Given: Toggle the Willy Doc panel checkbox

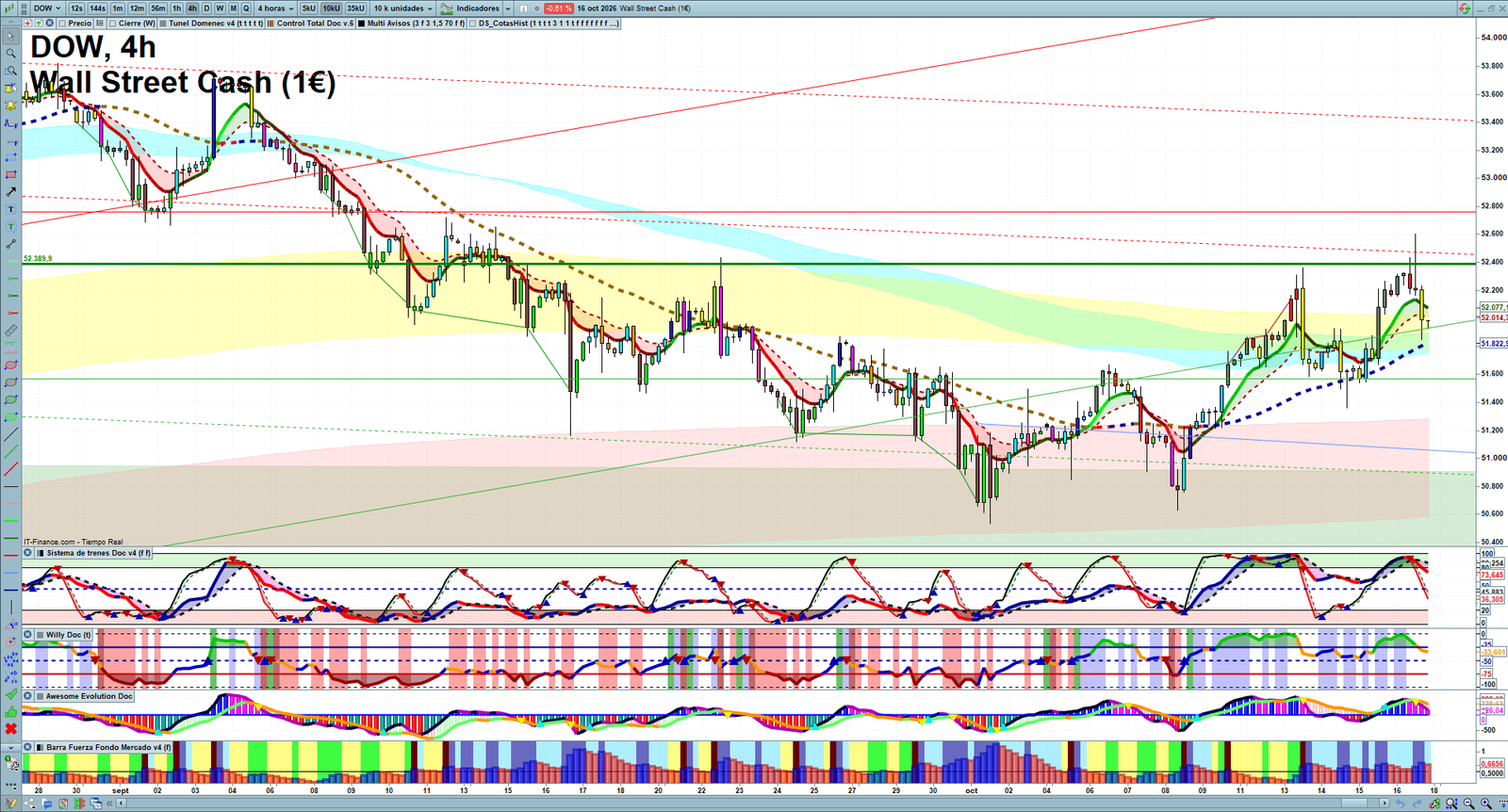Looking at the screenshot, I should (41, 635).
